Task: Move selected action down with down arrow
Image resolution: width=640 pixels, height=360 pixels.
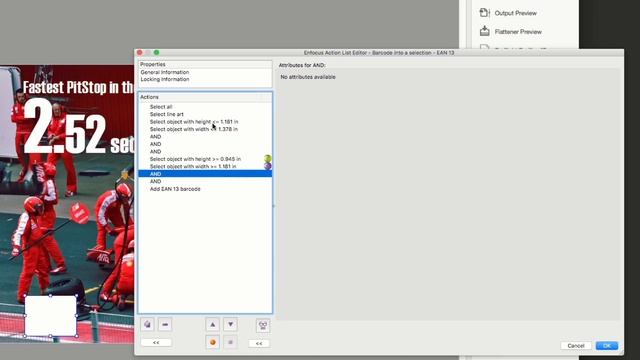Action: pyautogui.click(x=230, y=324)
